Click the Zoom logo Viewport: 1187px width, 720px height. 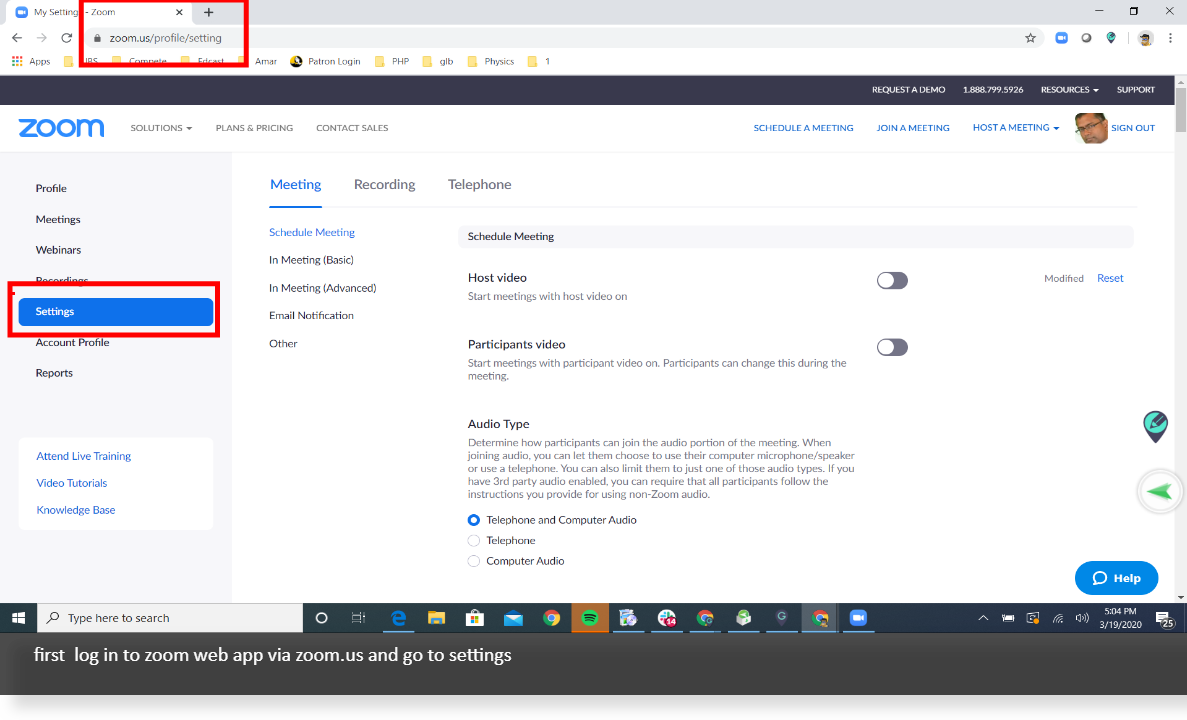tap(61, 128)
